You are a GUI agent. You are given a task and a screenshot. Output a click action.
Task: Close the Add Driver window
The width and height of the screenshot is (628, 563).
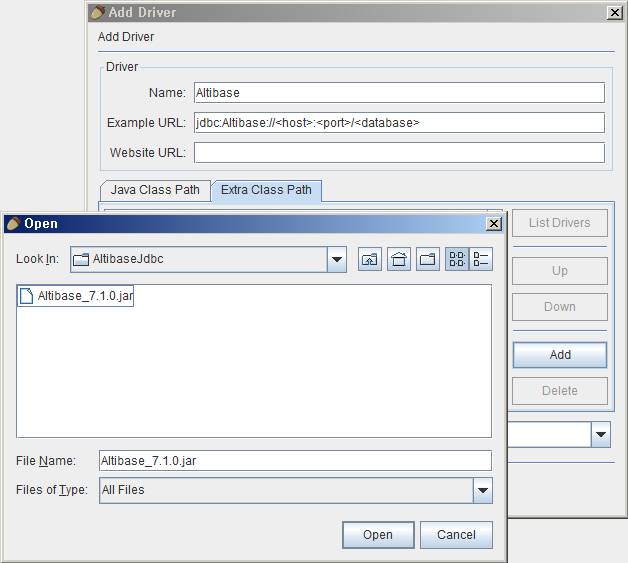pyautogui.click(x=614, y=13)
